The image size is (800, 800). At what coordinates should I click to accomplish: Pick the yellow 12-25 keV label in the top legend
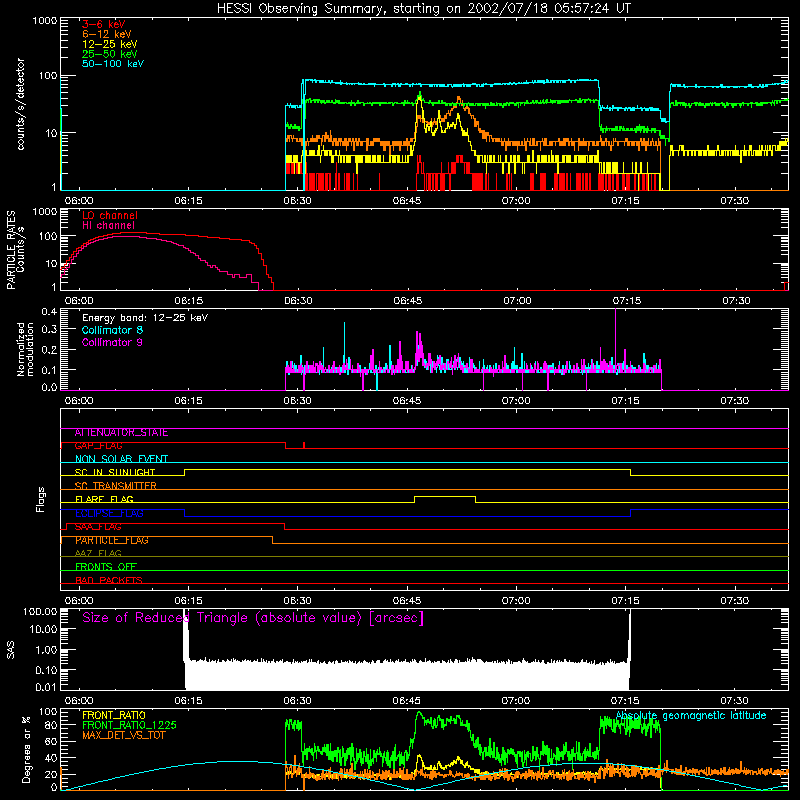point(110,44)
